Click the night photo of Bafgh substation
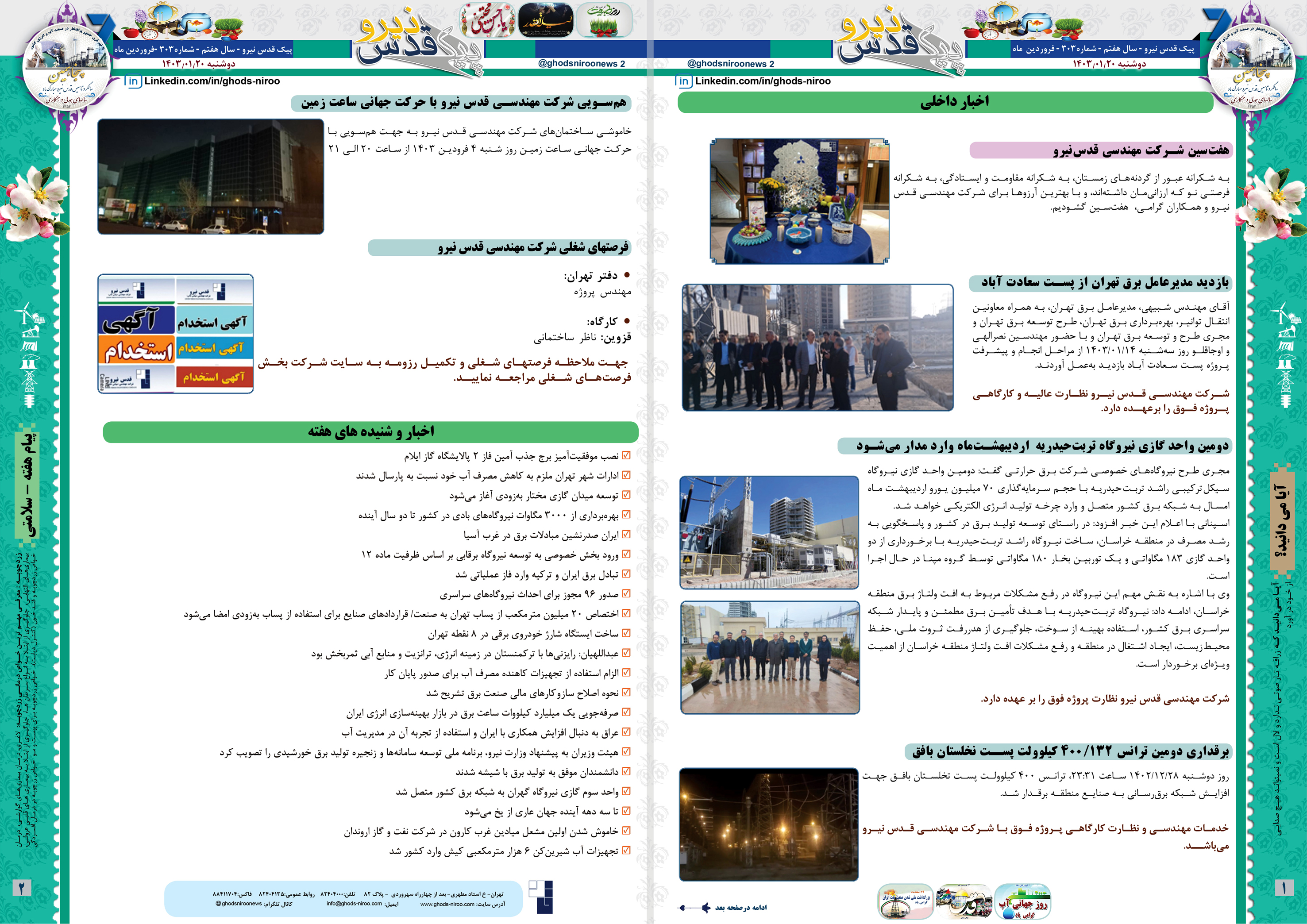Screen dimensions: 1307x924 tap(768, 824)
